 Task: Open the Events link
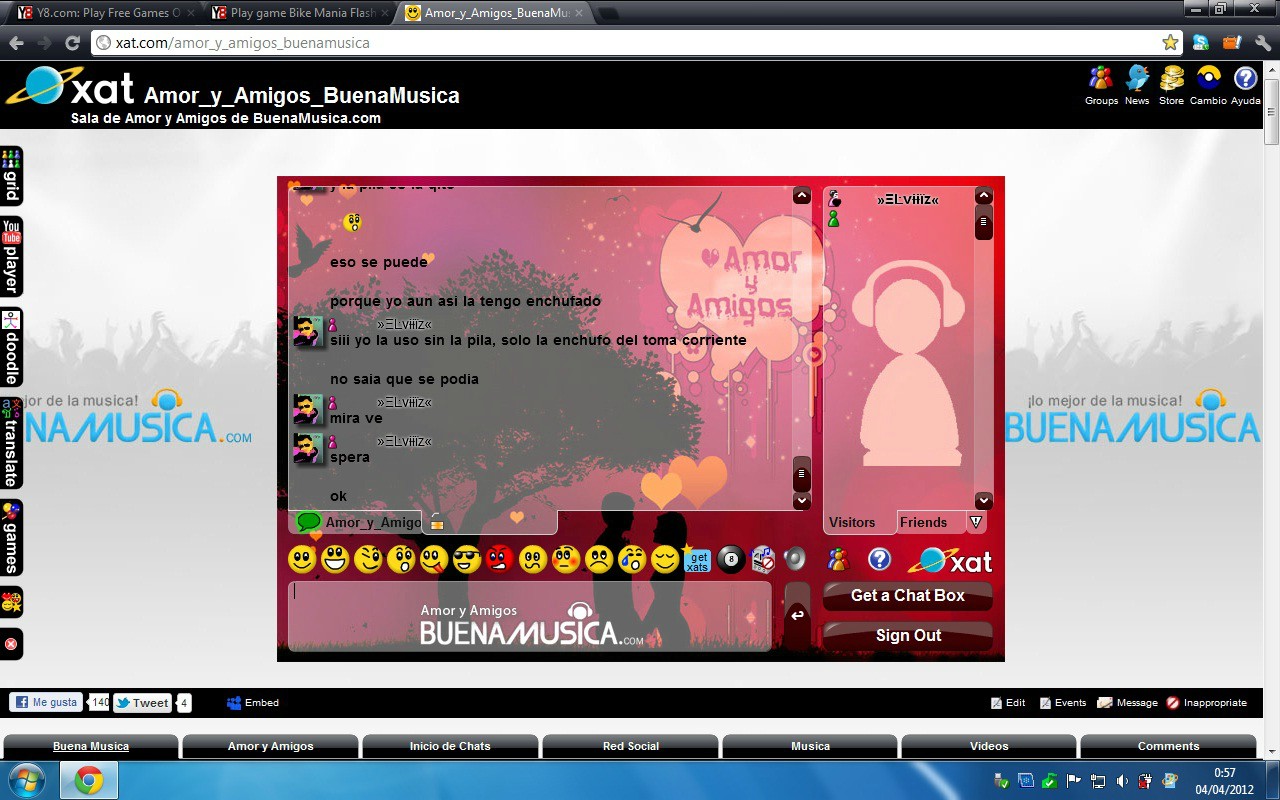pyautogui.click(x=1063, y=703)
